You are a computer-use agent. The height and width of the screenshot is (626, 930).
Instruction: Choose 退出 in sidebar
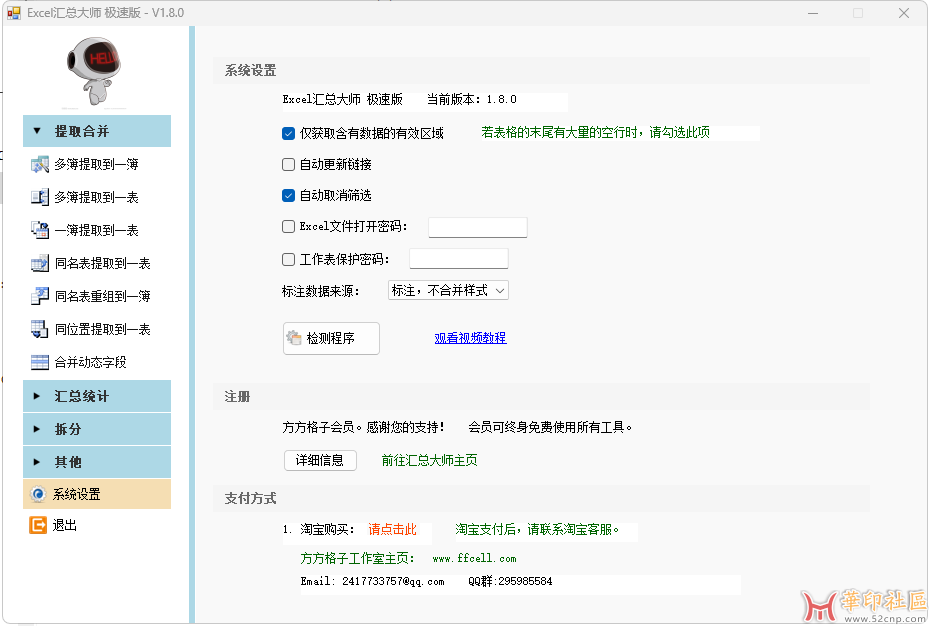tap(97, 525)
